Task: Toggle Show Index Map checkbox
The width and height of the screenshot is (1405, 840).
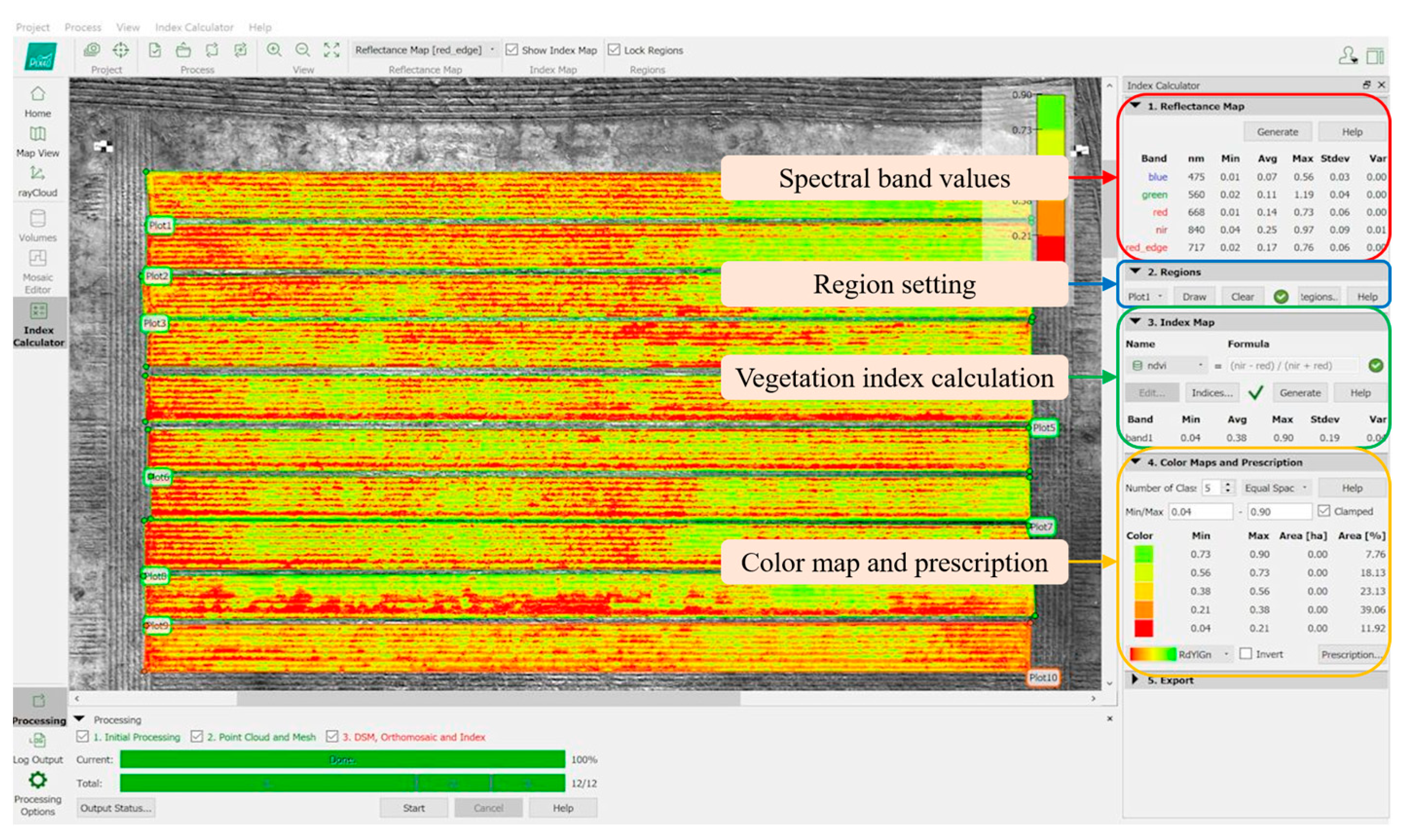Action: pyautogui.click(x=511, y=50)
